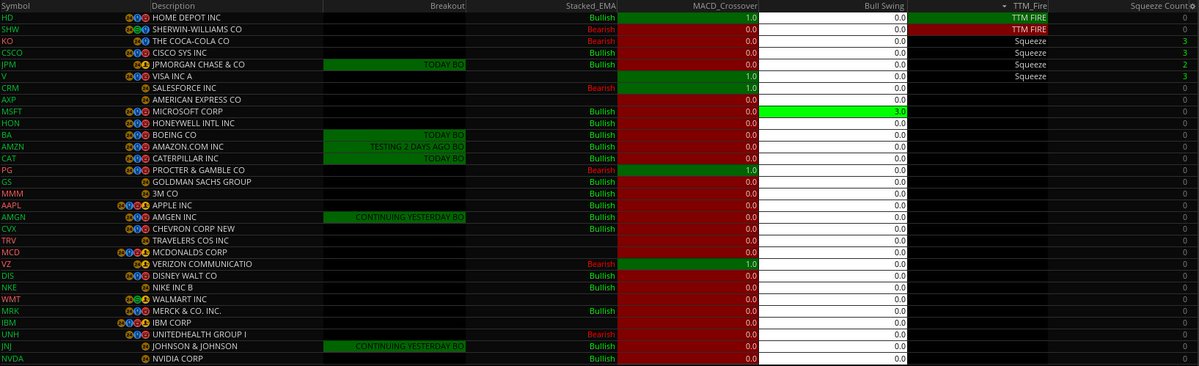The image size is (1199, 366).
Task: Click the orange icon beside JPMORGAN CHASE
Action: tap(145, 64)
